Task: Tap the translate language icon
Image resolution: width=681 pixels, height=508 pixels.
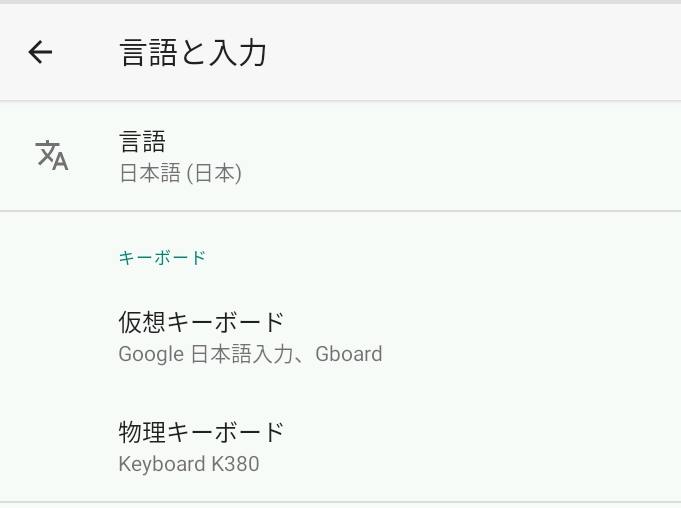Action: [x=52, y=155]
